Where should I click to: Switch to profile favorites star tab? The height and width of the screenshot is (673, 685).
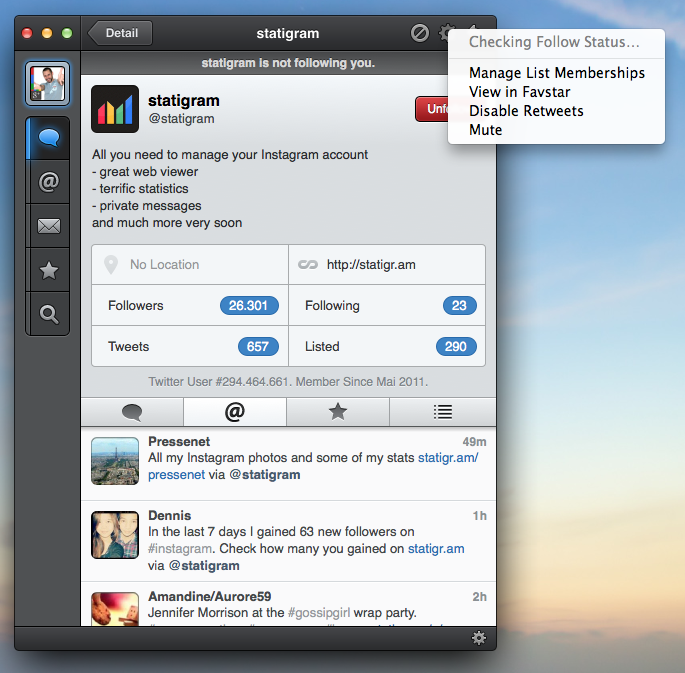[x=338, y=412]
